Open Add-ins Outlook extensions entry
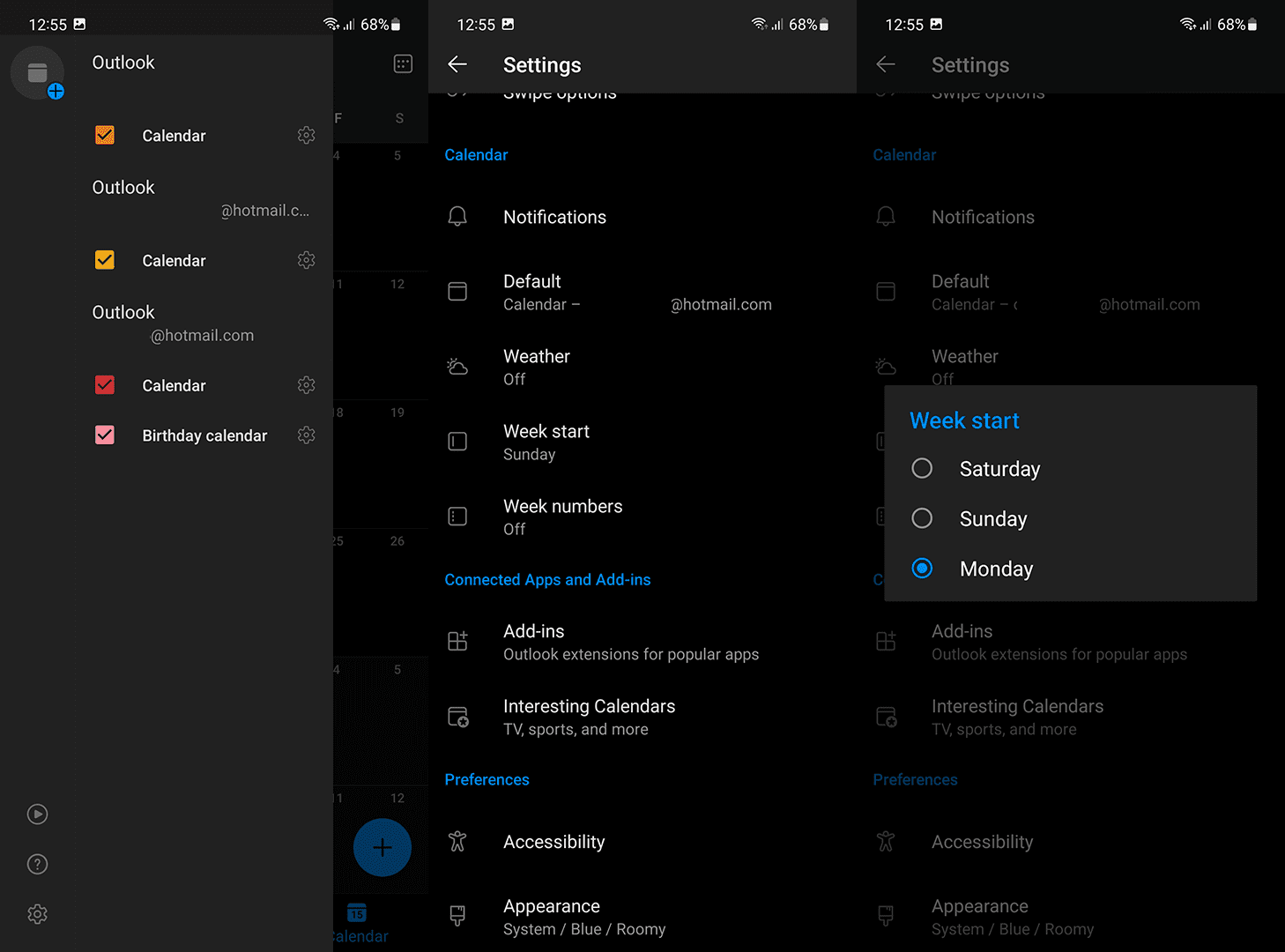 (x=642, y=642)
